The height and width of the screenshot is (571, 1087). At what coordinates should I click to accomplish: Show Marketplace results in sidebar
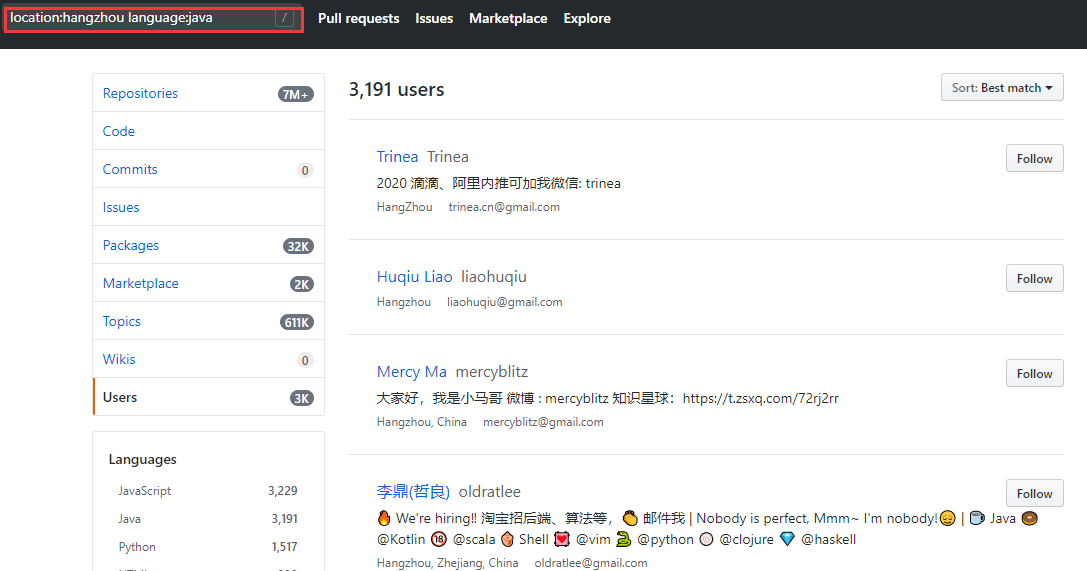pyautogui.click(x=208, y=283)
